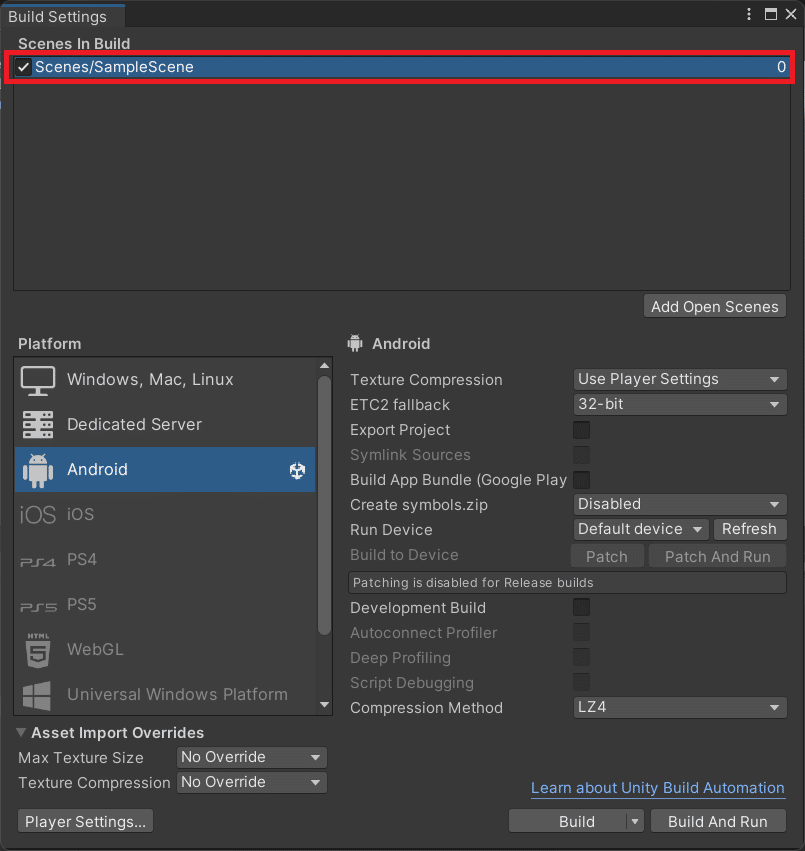Viewport: 805px width, 851px height.
Task: Uncheck the Scenes/SampleScene checkbox
Action: [x=23, y=67]
